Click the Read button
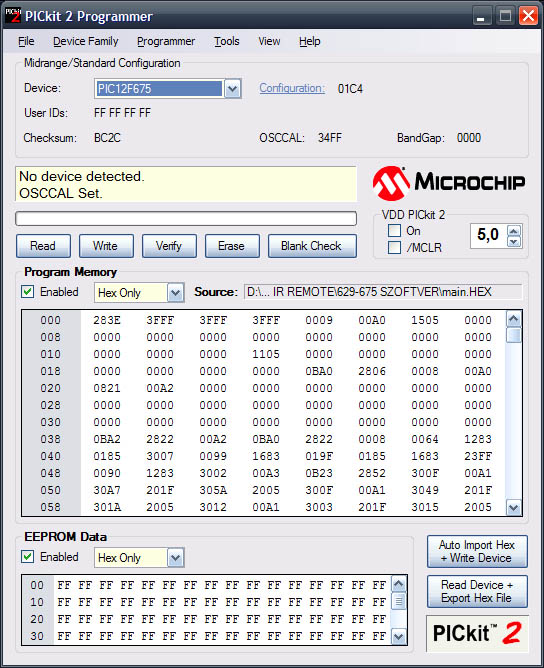Viewport: 544px width, 668px height. pos(43,246)
